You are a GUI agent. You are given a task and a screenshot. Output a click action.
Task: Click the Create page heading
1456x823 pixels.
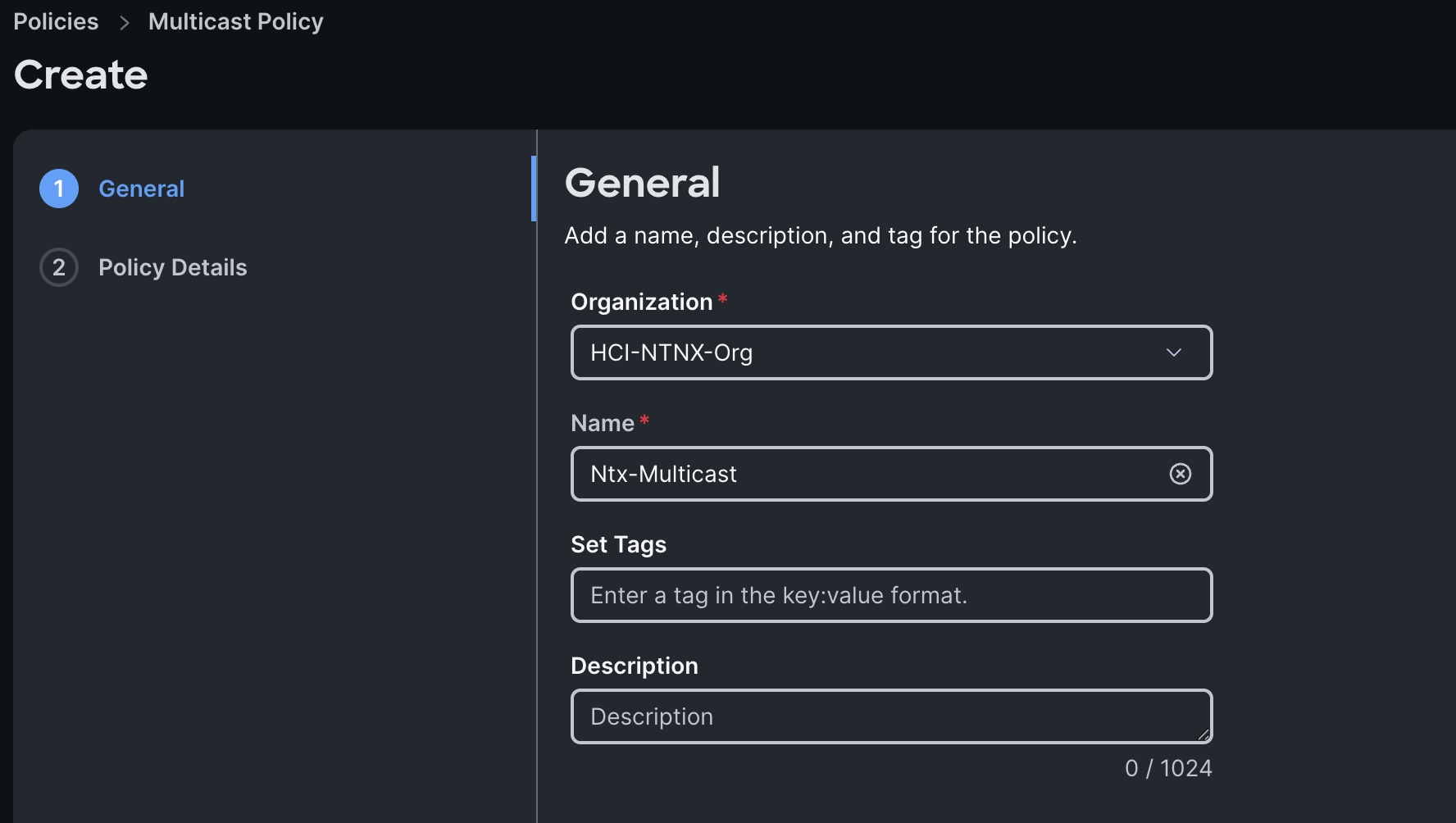(x=80, y=75)
